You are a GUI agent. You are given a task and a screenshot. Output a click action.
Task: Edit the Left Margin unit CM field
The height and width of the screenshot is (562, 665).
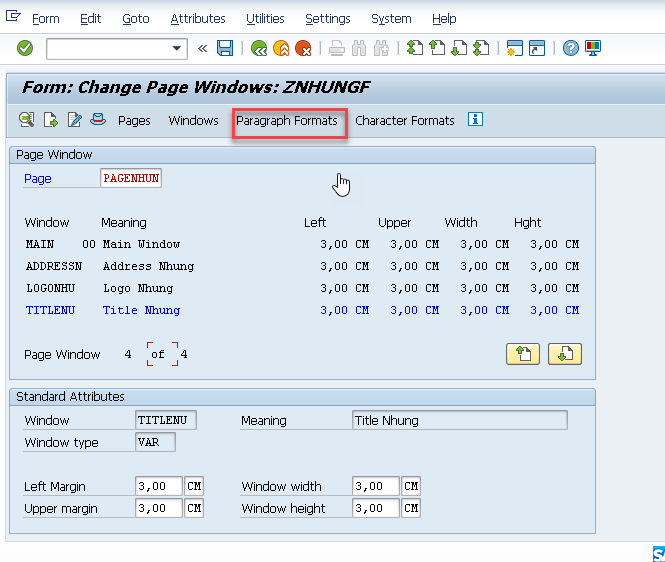coord(194,486)
